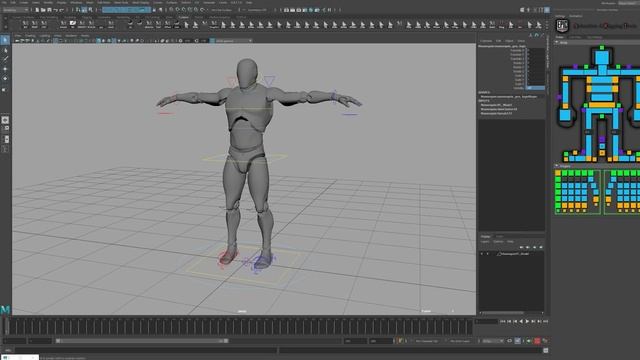Click the highlighted Visibility value field
Screen dimensions: 640x360
(x=535, y=88)
